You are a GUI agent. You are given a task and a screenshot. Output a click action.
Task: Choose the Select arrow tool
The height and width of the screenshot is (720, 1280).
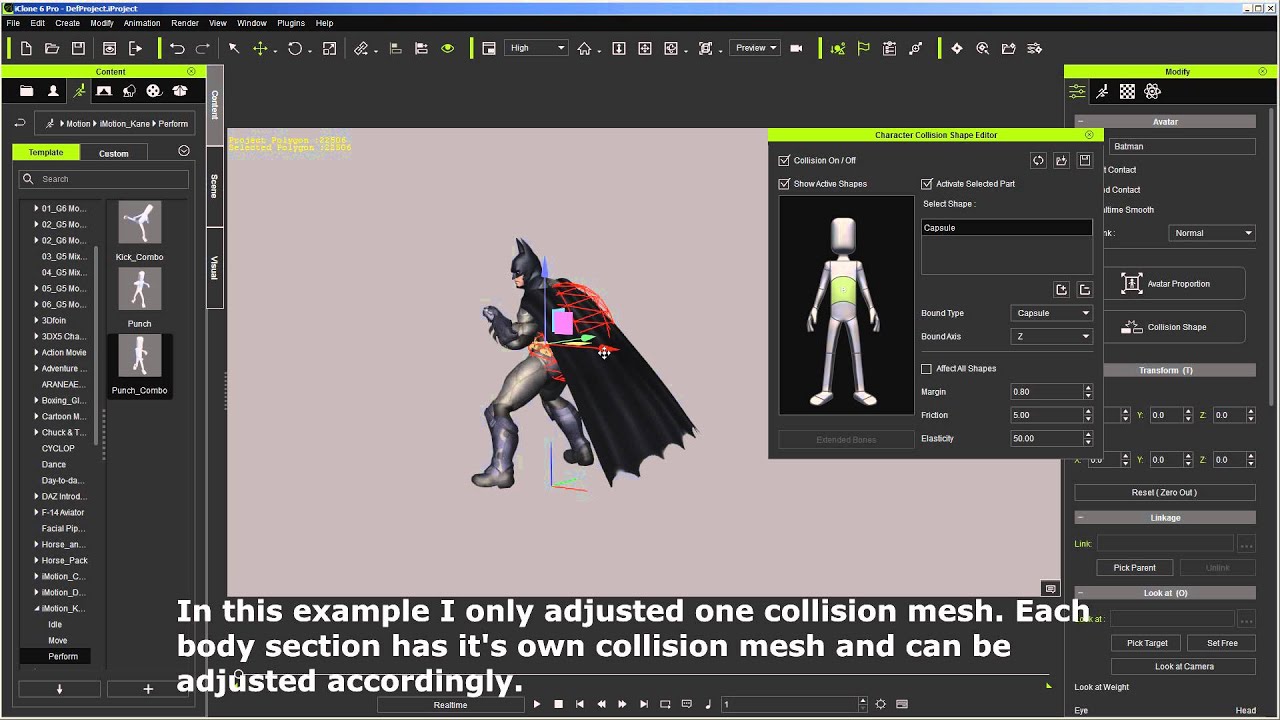(234, 48)
